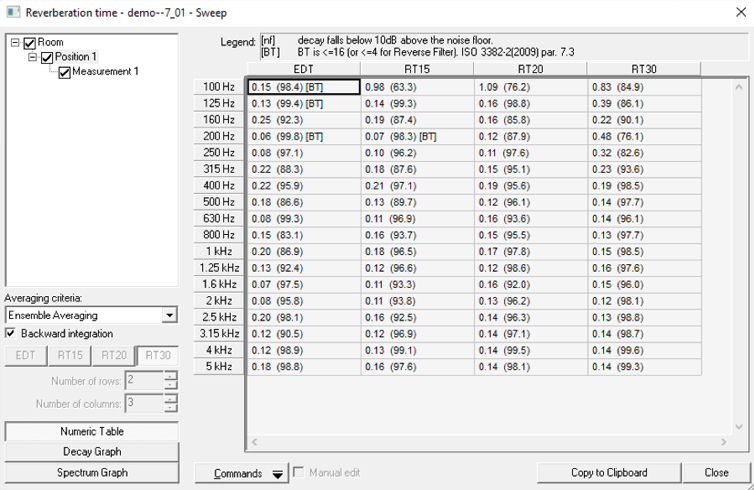Disable Backward integration checkbox

(11, 333)
